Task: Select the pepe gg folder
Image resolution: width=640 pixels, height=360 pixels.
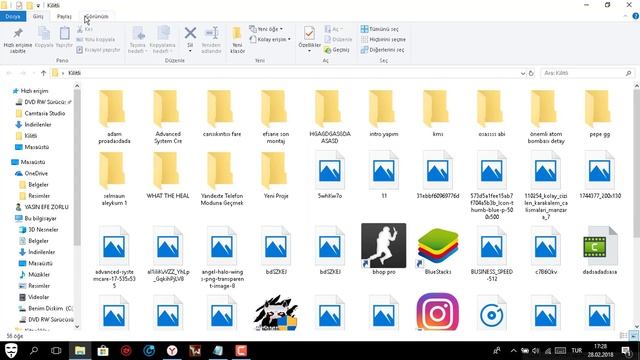Action: [x=600, y=113]
